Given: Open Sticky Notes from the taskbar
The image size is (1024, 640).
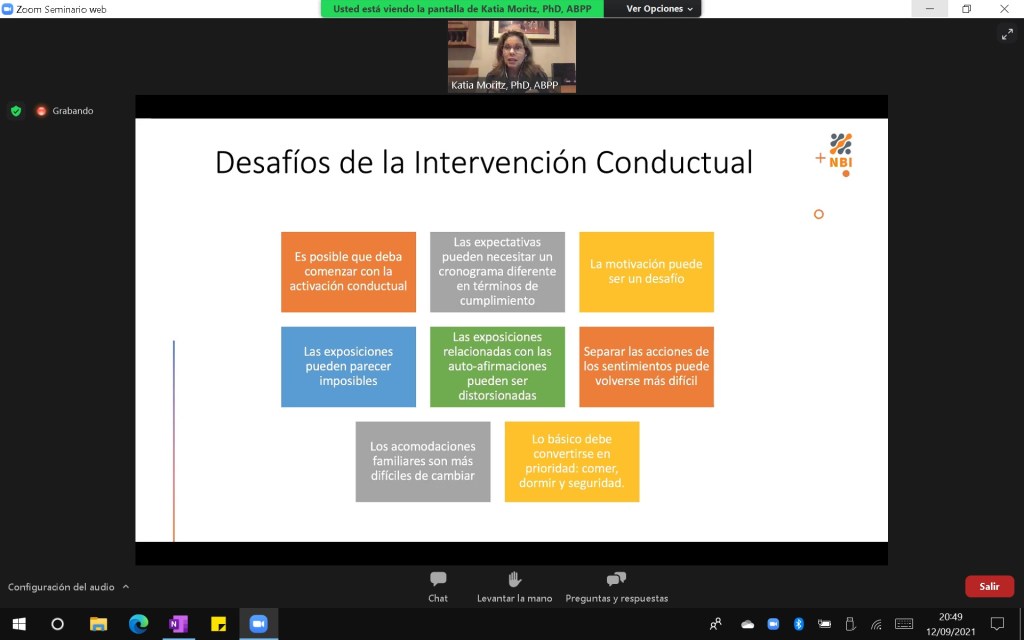Looking at the screenshot, I should (218, 624).
